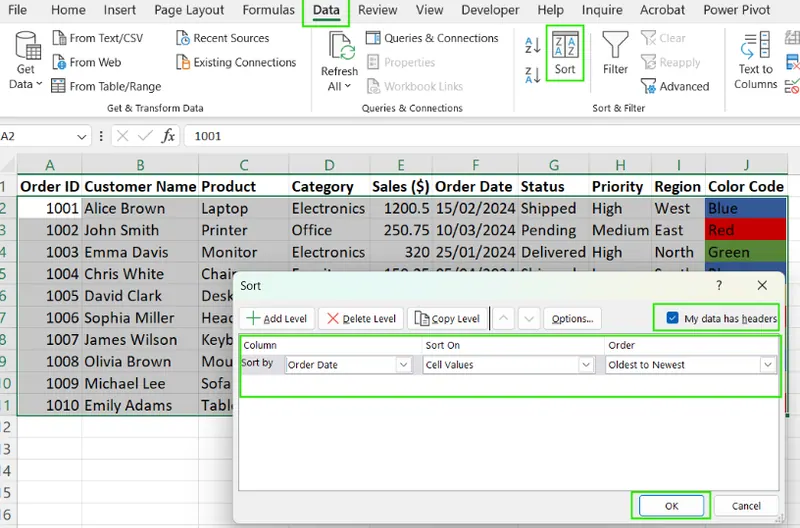Select the blue color-coded cell
This screenshot has width=800, height=528.
[745, 208]
